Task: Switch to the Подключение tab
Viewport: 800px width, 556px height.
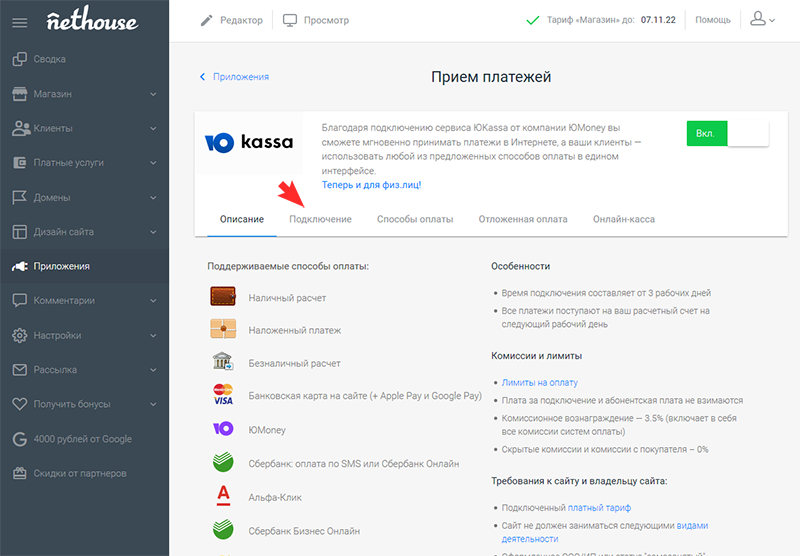Action: click(x=320, y=219)
